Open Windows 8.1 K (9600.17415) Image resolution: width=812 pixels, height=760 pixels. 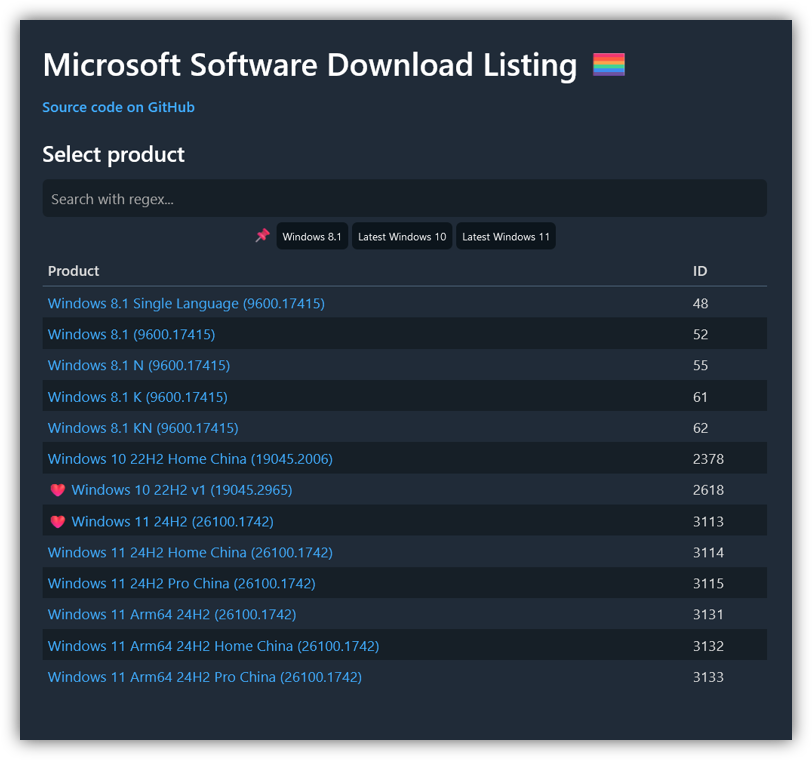[138, 397]
